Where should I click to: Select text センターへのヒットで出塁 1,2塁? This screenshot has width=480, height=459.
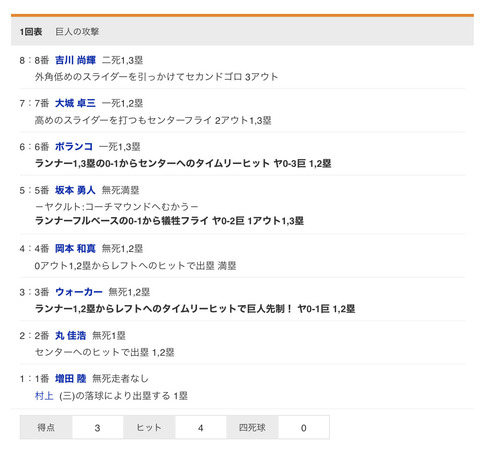pyautogui.click(x=105, y=352)
